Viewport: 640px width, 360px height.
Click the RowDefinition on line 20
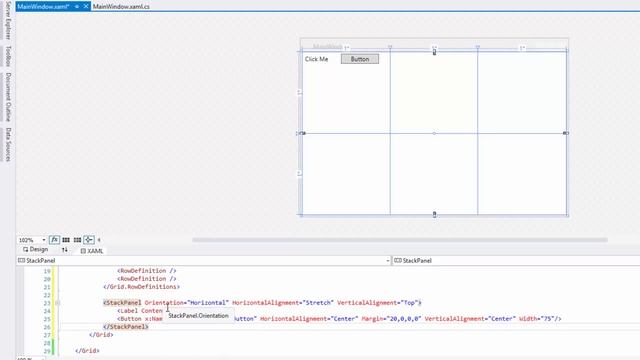pos(147,279)
